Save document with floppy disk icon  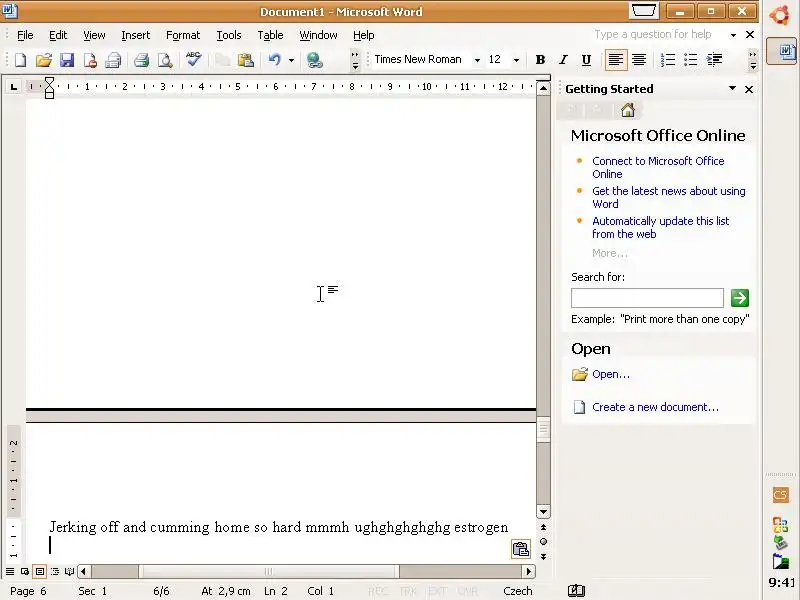pos(67,60)
